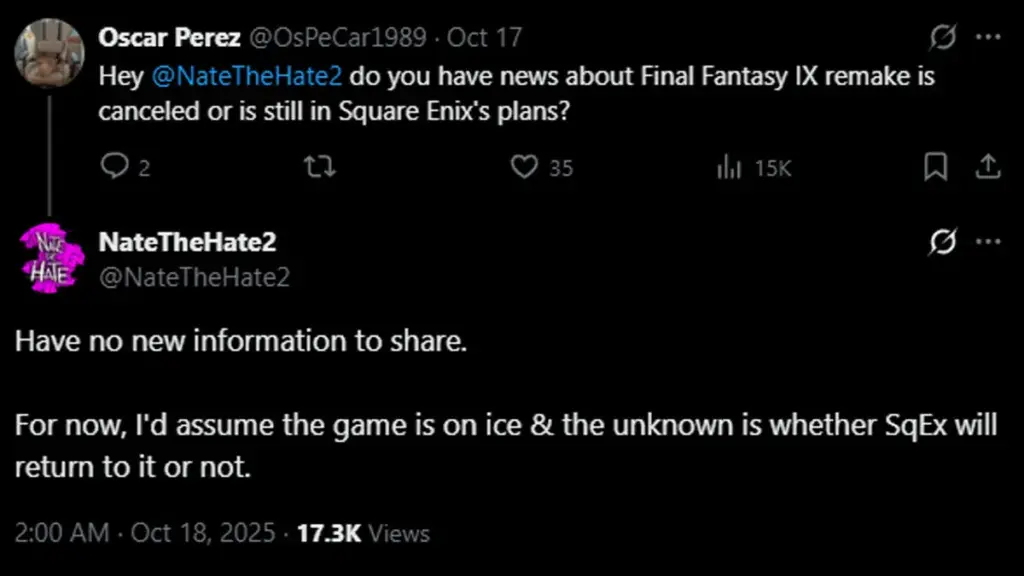Click the Grok icon on Oscar Perez's tweet
Screen dimensions: 1024x576
point(941,39)
